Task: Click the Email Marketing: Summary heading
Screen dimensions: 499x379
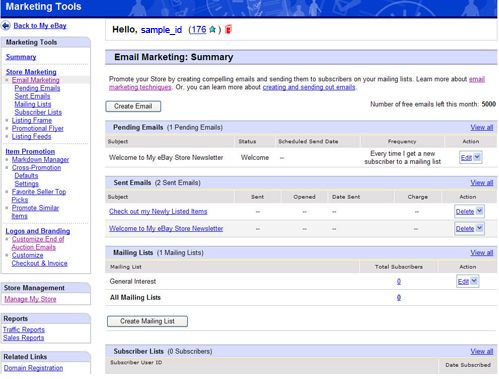Action: coord(174,57)
